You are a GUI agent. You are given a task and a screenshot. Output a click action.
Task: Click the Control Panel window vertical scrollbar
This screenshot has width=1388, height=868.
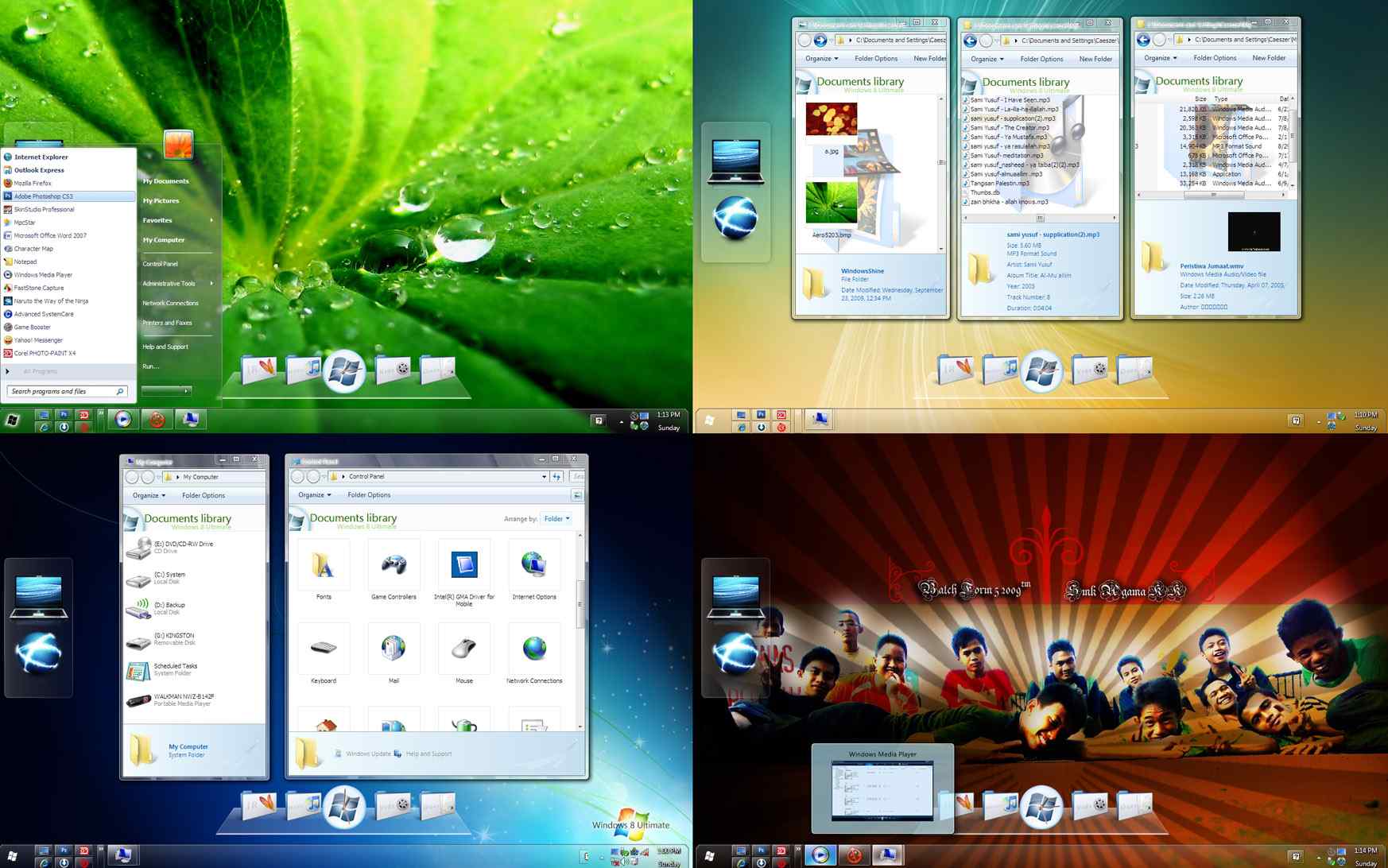coord(580,604)
